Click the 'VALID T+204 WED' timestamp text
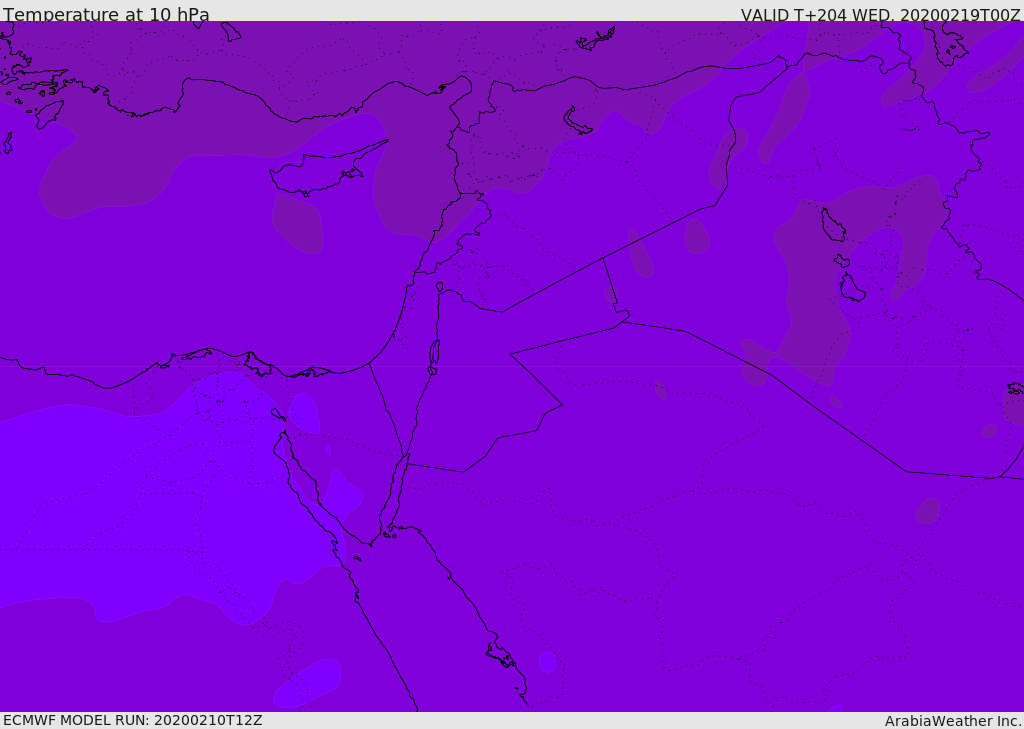 [x=880, y=15]
